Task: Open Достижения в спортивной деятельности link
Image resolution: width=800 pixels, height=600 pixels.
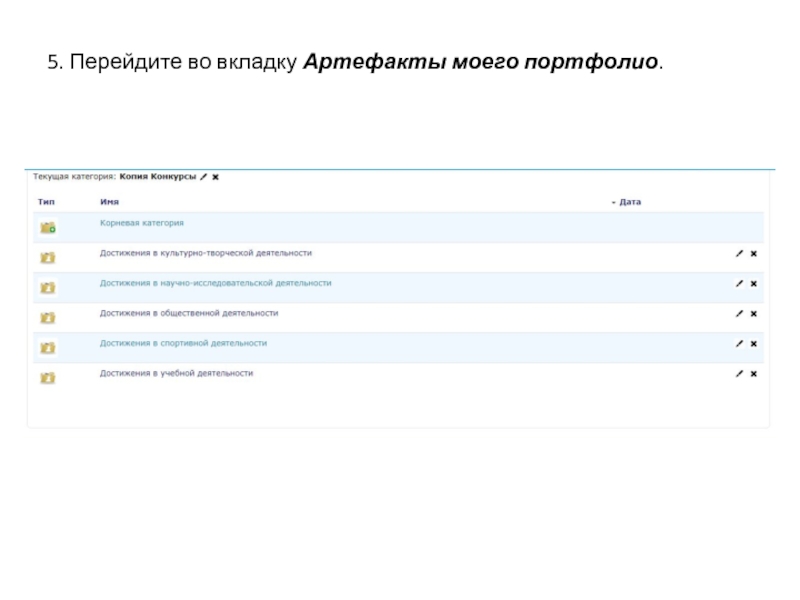Action: coord(183,343)
